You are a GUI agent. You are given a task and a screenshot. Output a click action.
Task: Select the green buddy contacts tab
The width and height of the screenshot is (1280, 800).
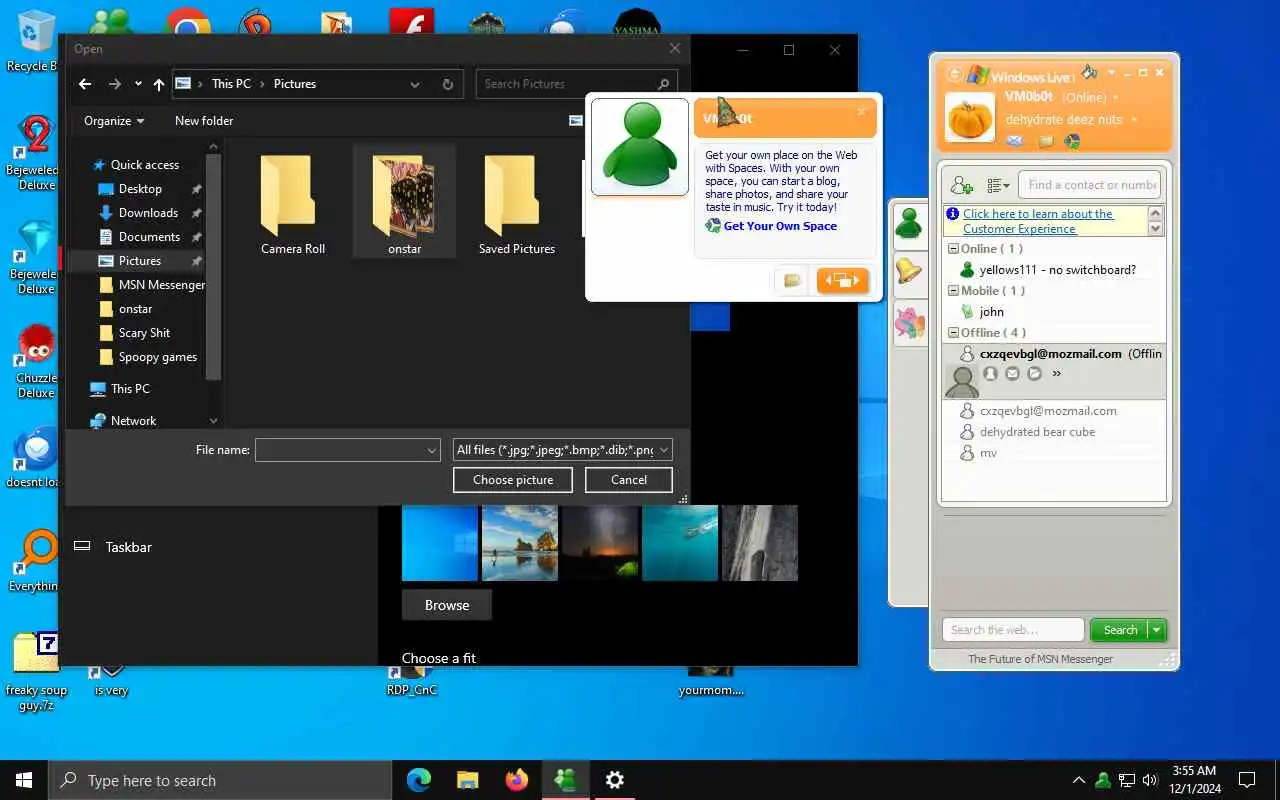(908, 223)
